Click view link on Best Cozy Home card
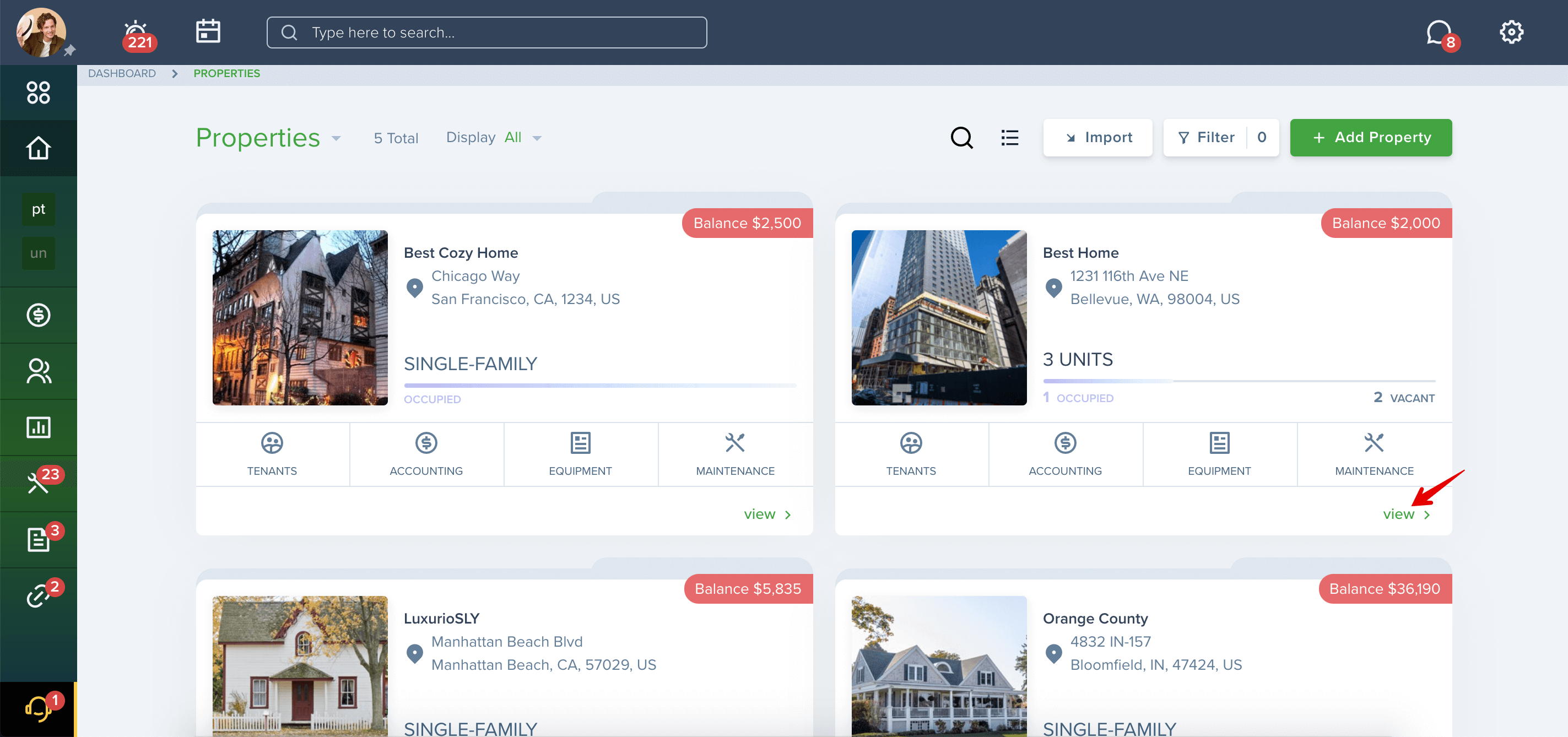Screen dimensions: 1568x737 coord(767,514)
